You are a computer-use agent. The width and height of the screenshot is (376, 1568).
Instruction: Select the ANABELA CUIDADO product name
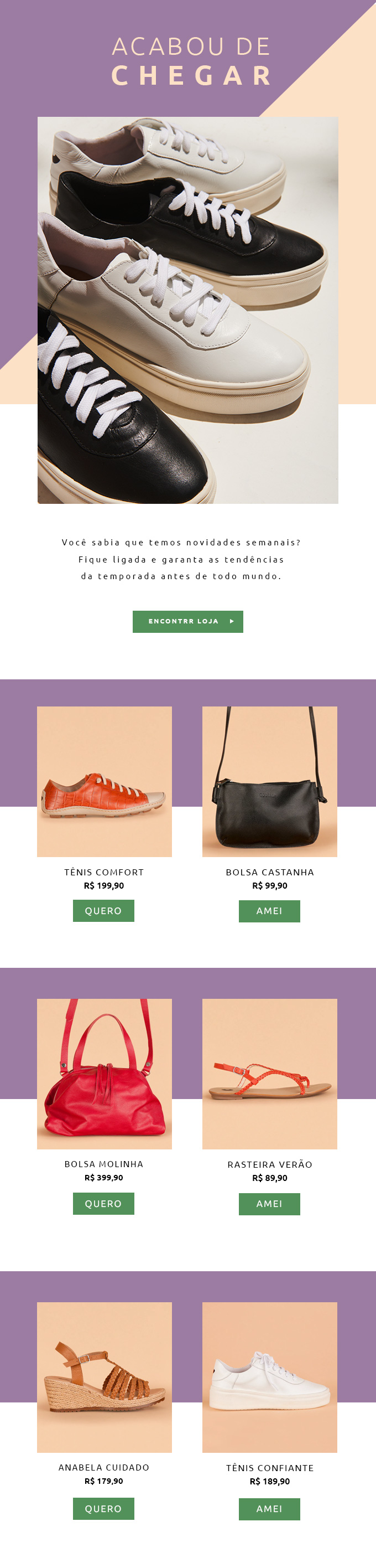tap(104, 1468)
